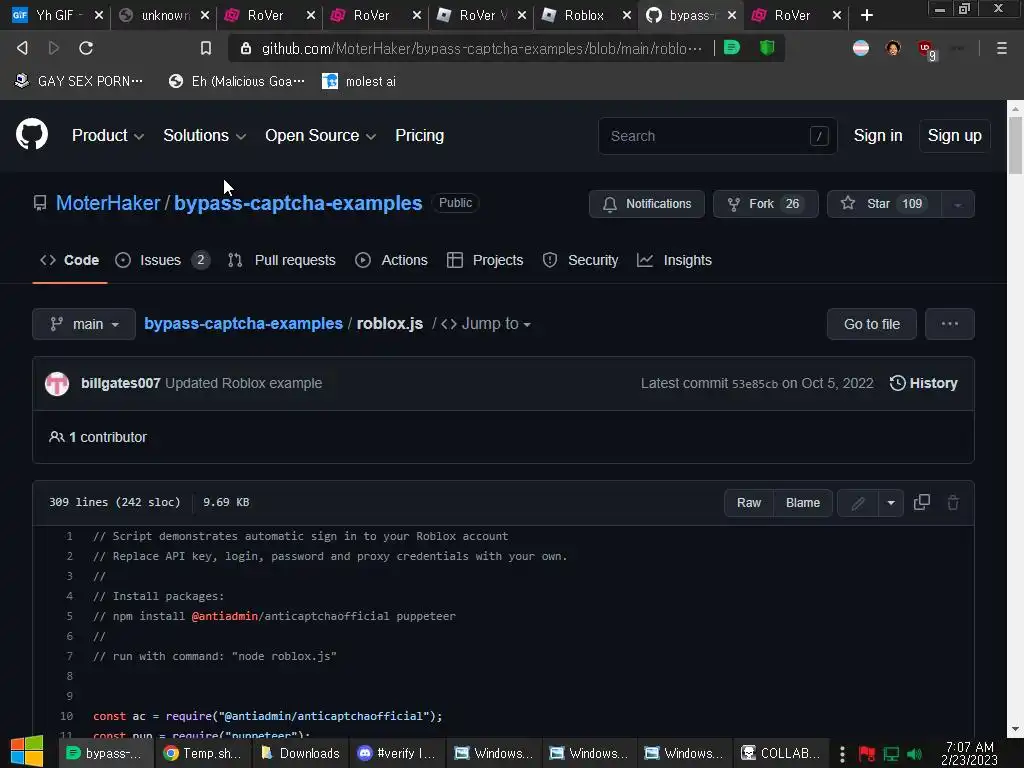Open the browser hamburger menu
The height and width of the screenshot is (768, 1024).
pyautogui.click(x=1001, y=48)
